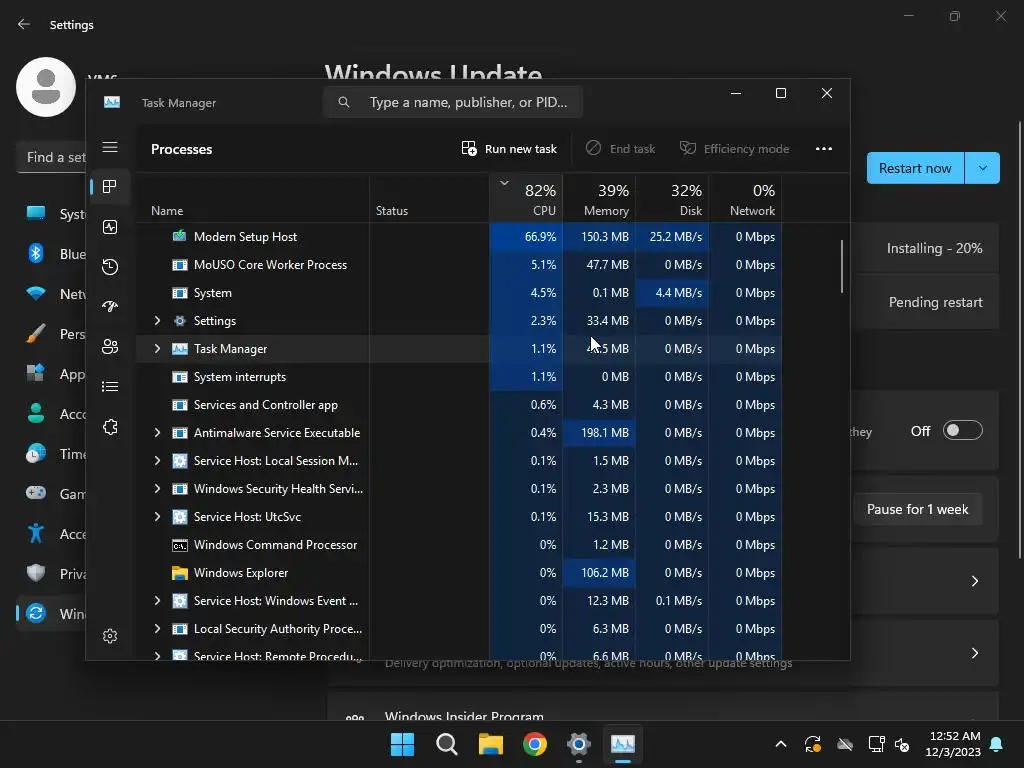
Task: Go back with Settings back arrow
Action: [x=24, y=24]
